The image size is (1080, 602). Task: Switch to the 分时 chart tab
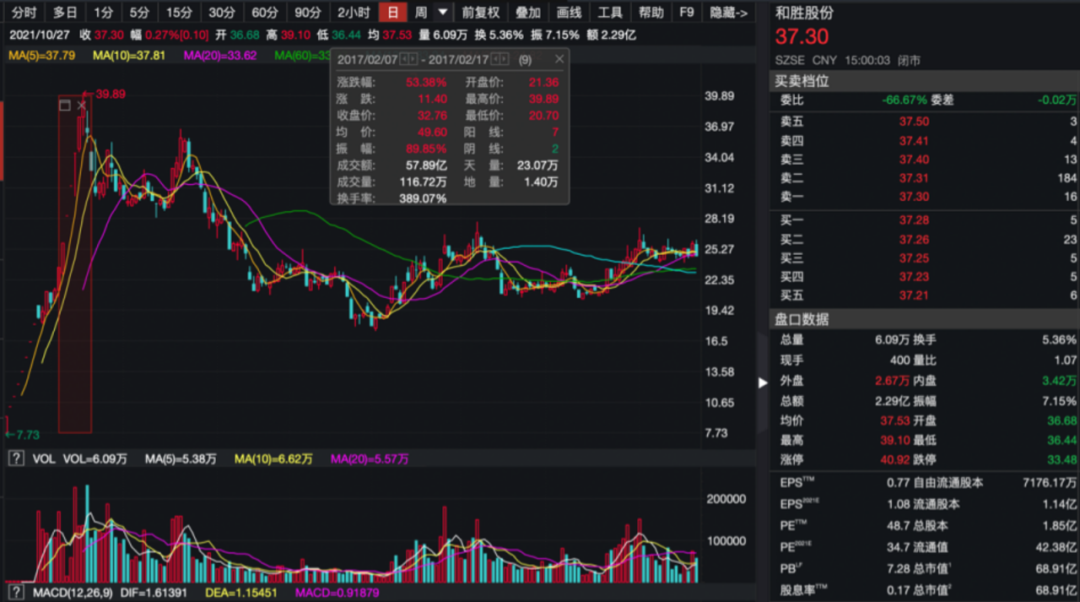tap(23, 12)
